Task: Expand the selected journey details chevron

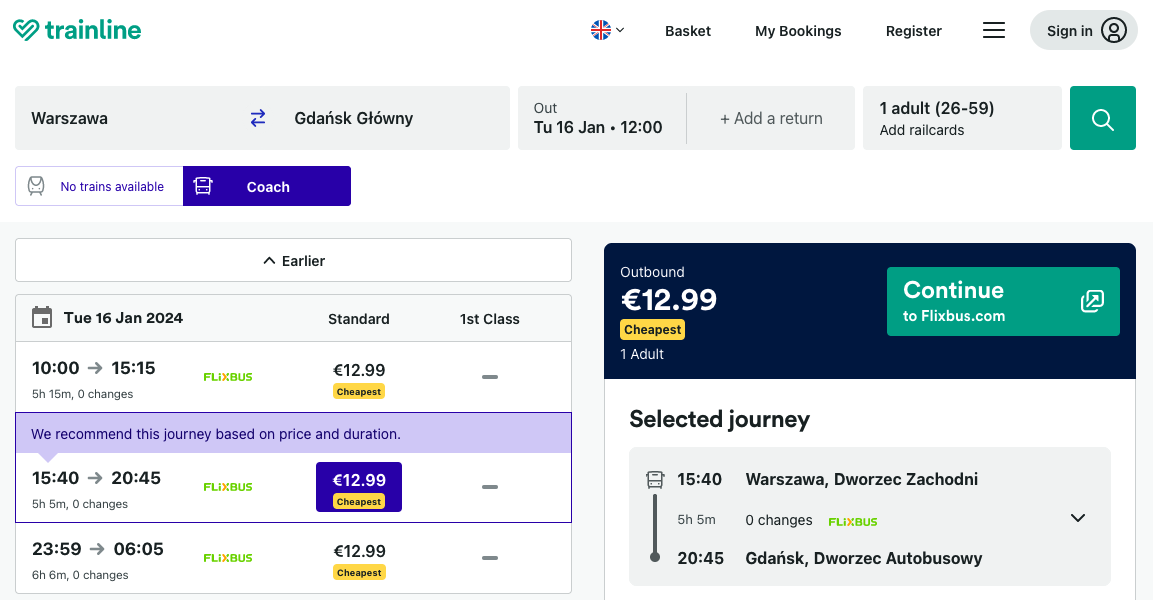Action: click(x=1077, y=518)
